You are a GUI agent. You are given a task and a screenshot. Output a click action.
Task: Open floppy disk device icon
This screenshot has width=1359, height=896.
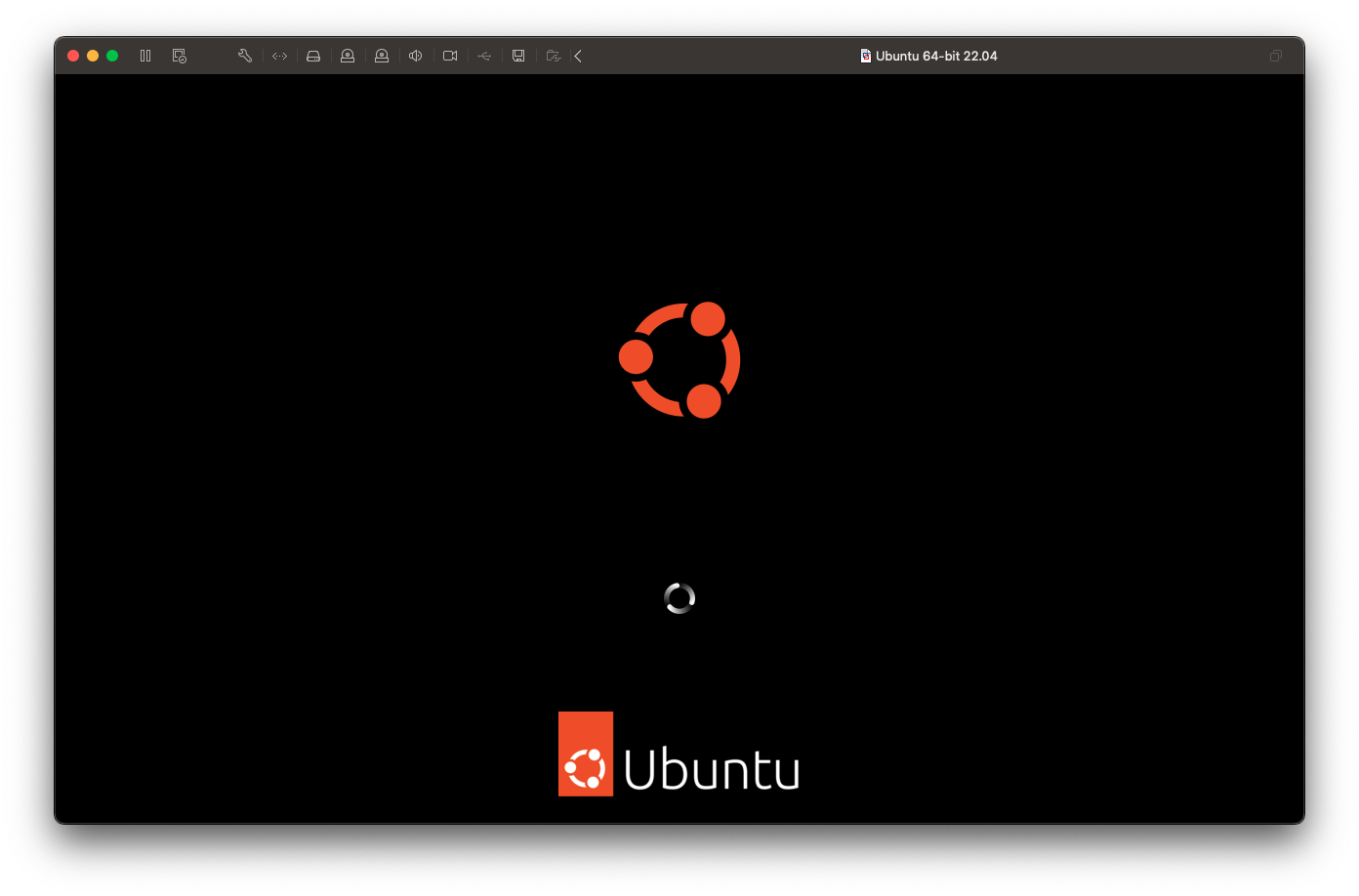[518, 56]
